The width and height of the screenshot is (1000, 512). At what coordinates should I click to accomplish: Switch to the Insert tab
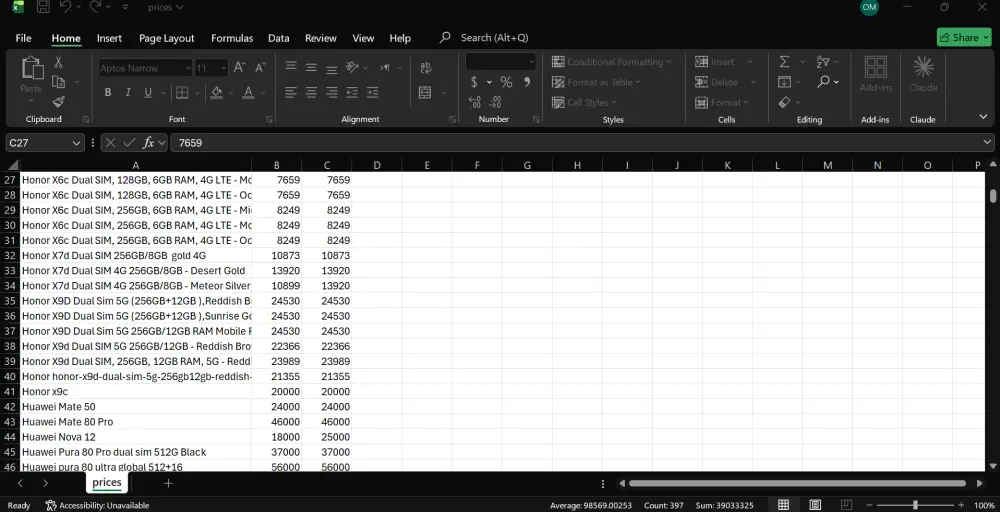coord(109,38)
